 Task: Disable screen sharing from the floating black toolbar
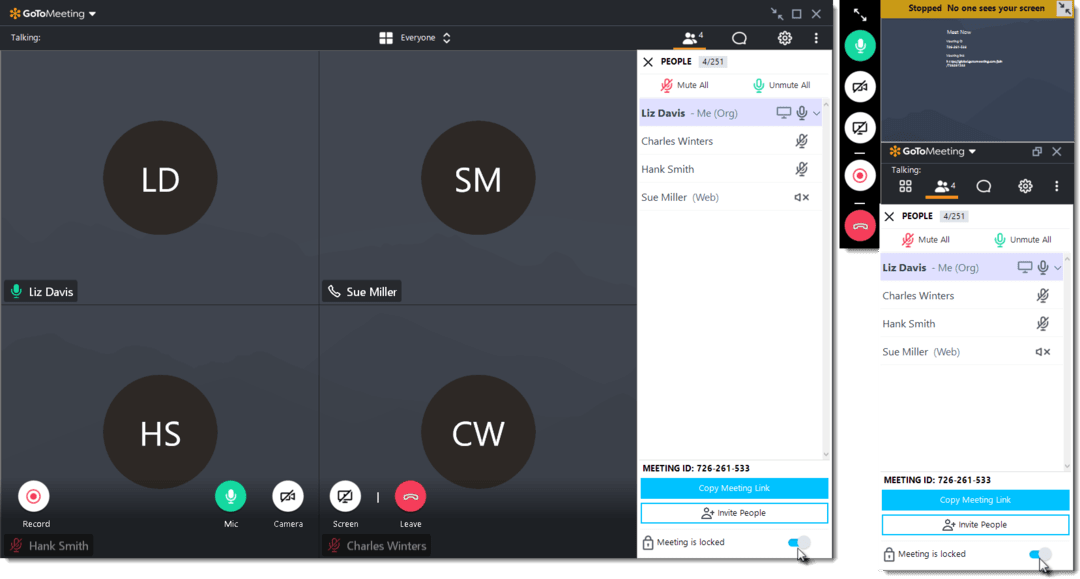(x=860, y=127)
